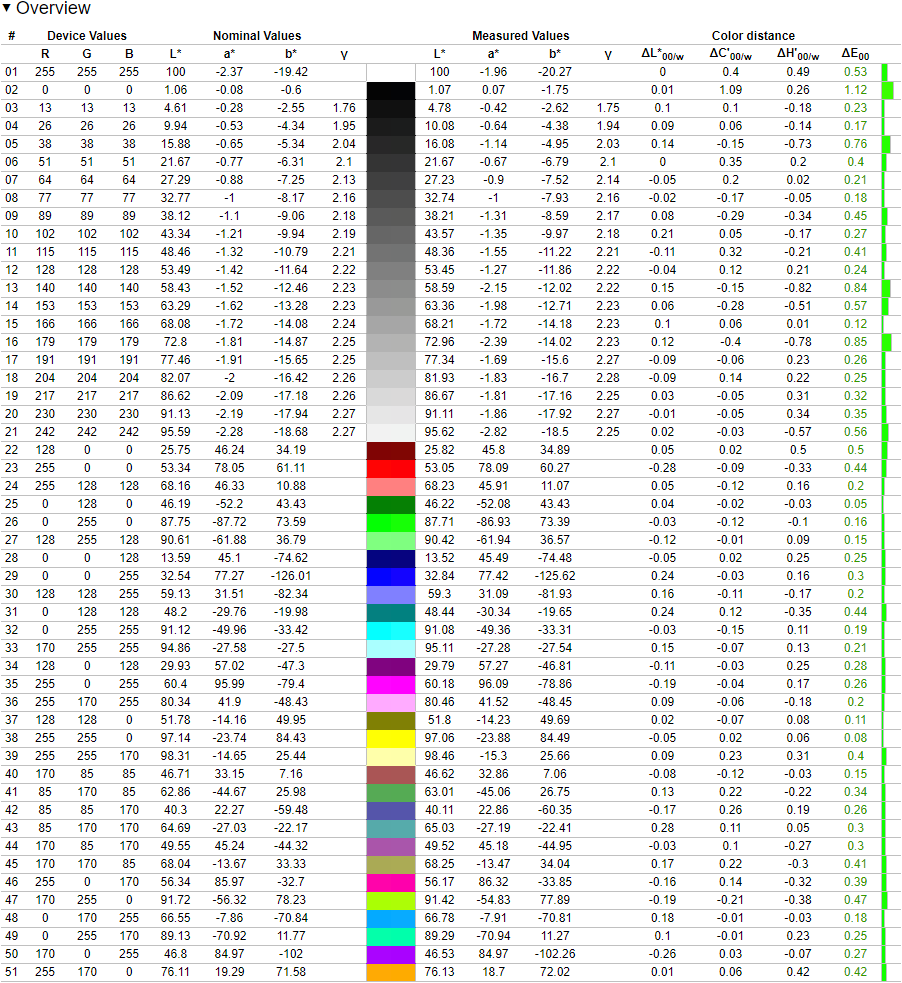The image size is (902, 983).
Task: Click the ΔE00 column header
Action: click(854, 54)
